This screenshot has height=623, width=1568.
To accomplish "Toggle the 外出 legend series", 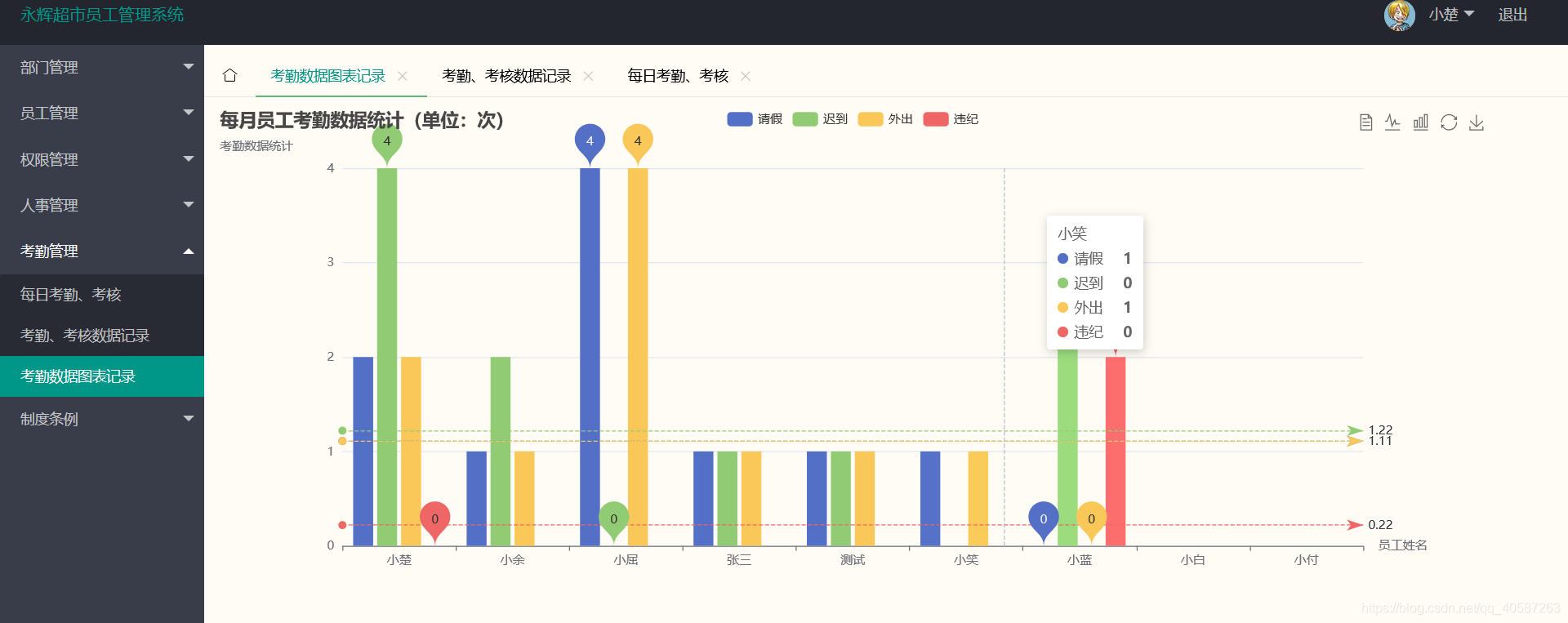I will 885,119.
